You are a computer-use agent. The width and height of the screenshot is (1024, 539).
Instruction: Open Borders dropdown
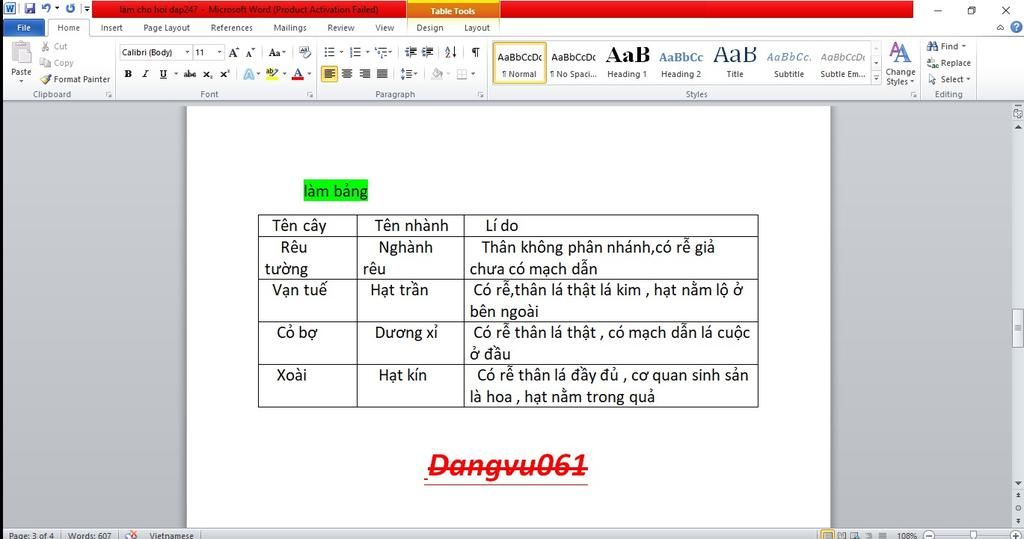[x=473, y=74]
